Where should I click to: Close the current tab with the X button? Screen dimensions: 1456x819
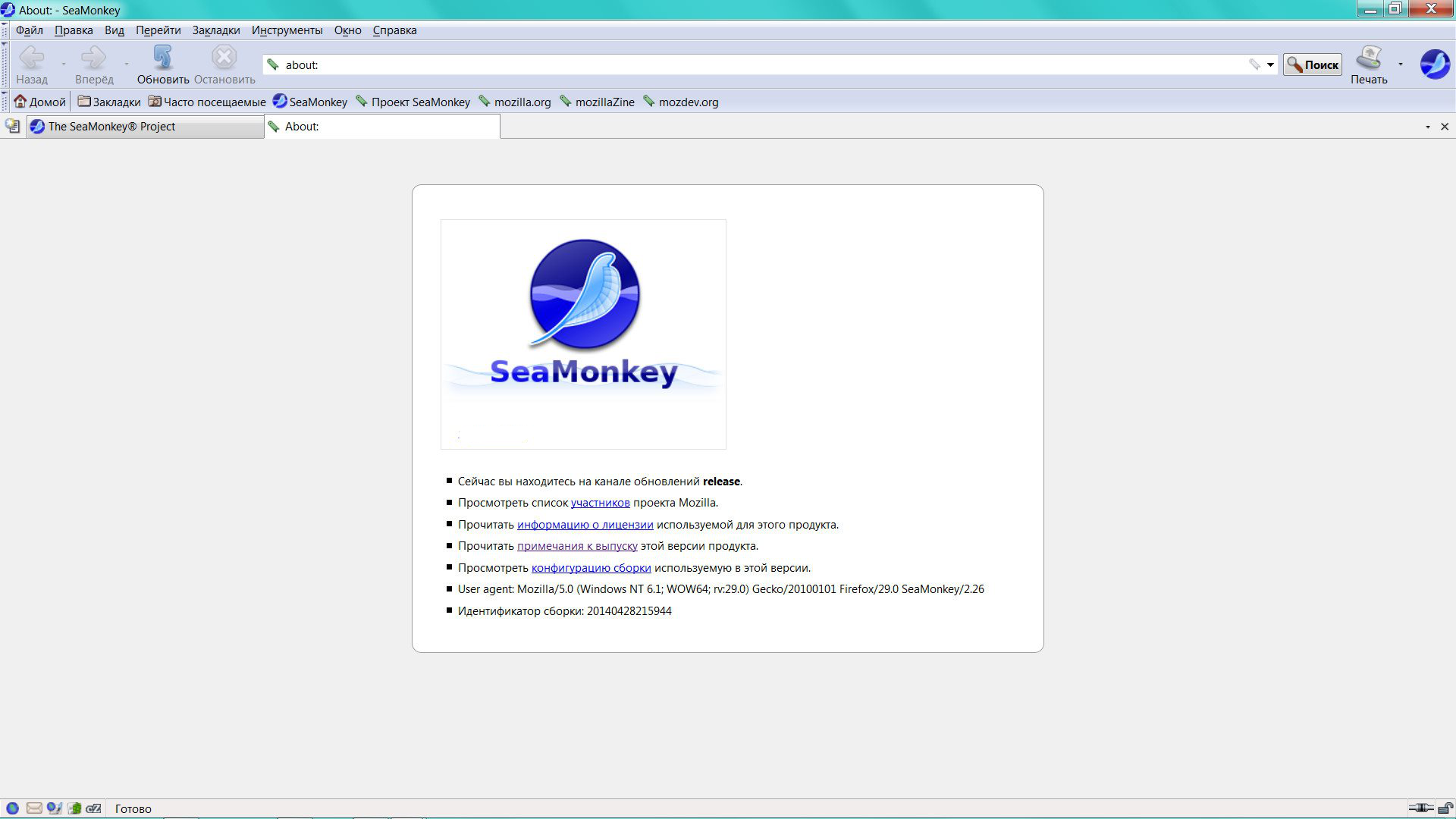1445,127
